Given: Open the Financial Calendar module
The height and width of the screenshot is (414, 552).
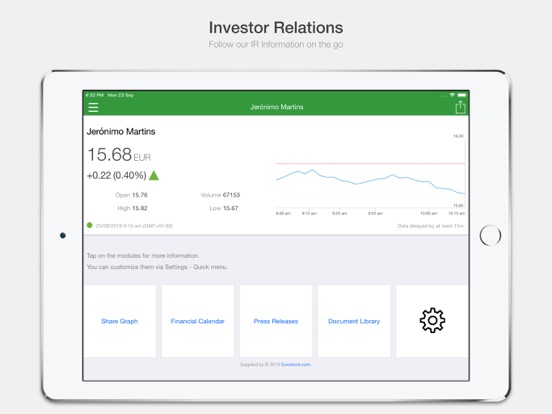Looking at the screenshot, I should coord(198,321).
